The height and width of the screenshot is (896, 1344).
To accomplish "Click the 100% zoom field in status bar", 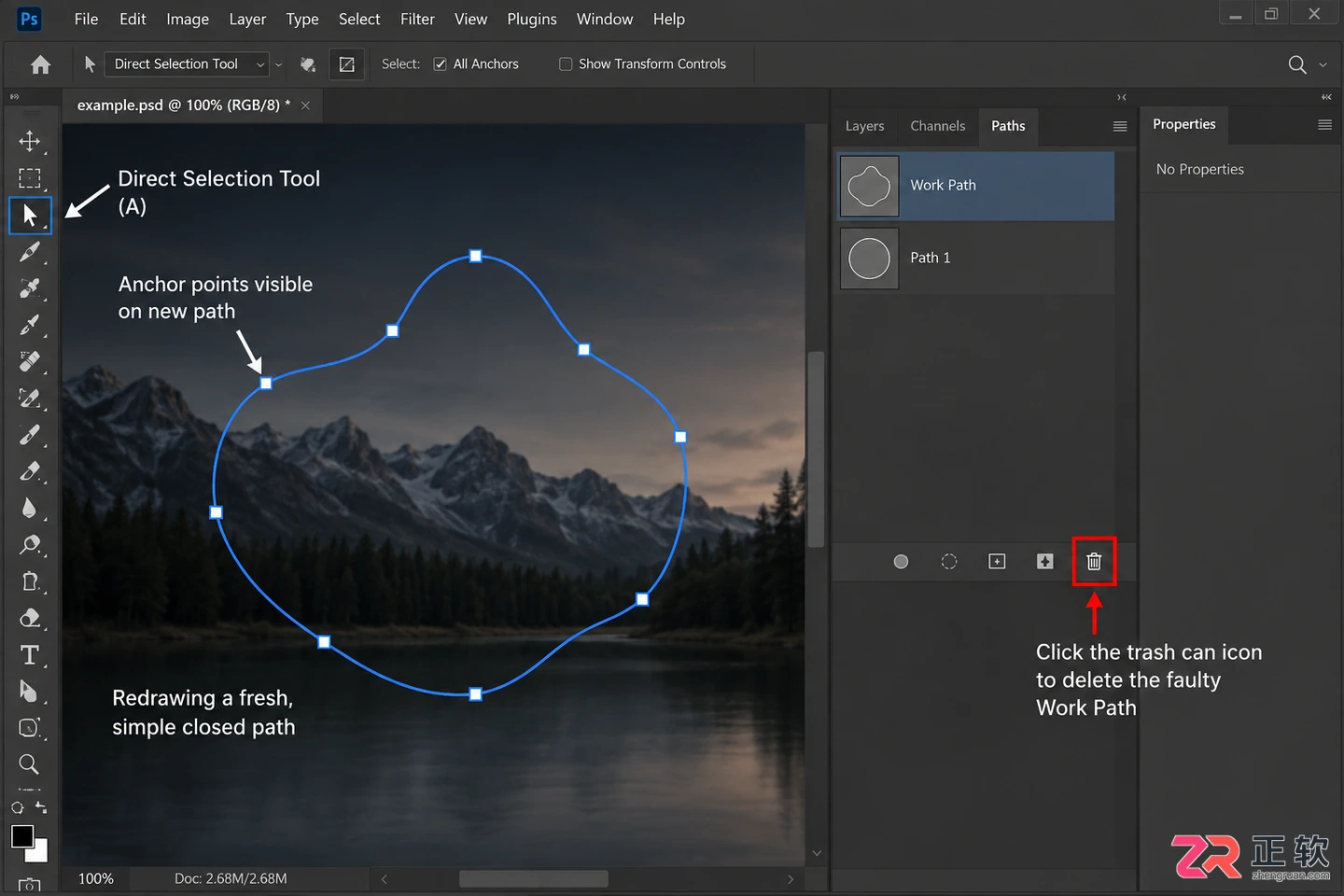I will [96, 879].
